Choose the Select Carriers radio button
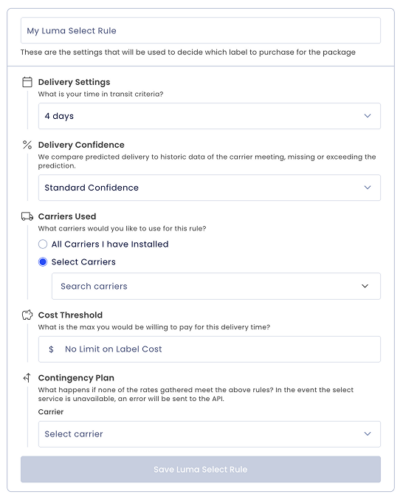This screenshot has width=403, height=500. [x=43, y=262]
